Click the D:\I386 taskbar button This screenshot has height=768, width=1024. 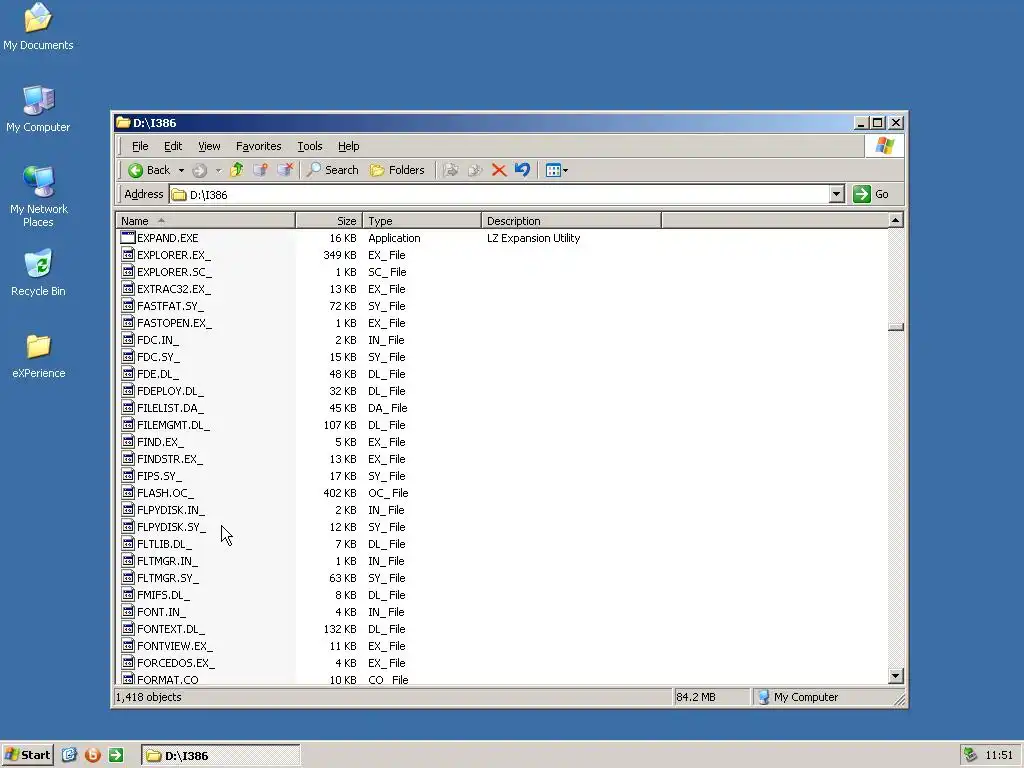[220, 756]
